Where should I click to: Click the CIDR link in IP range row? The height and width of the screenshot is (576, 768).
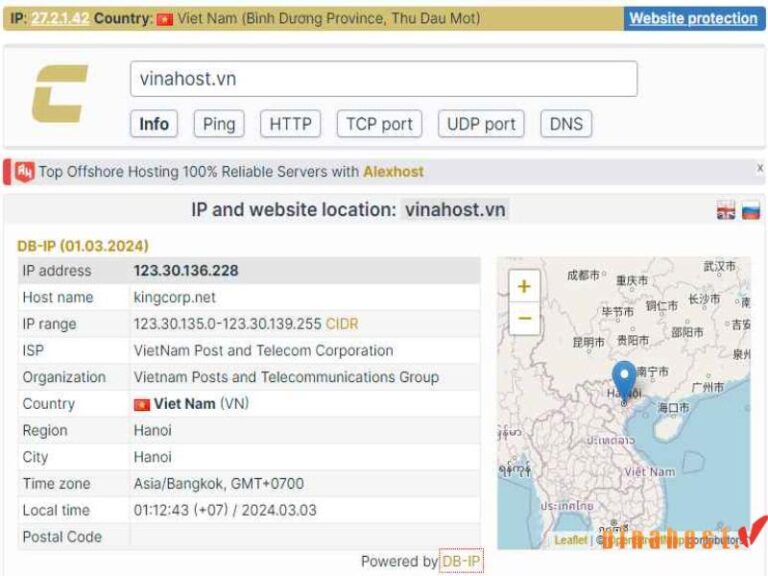tap(342, 324)
